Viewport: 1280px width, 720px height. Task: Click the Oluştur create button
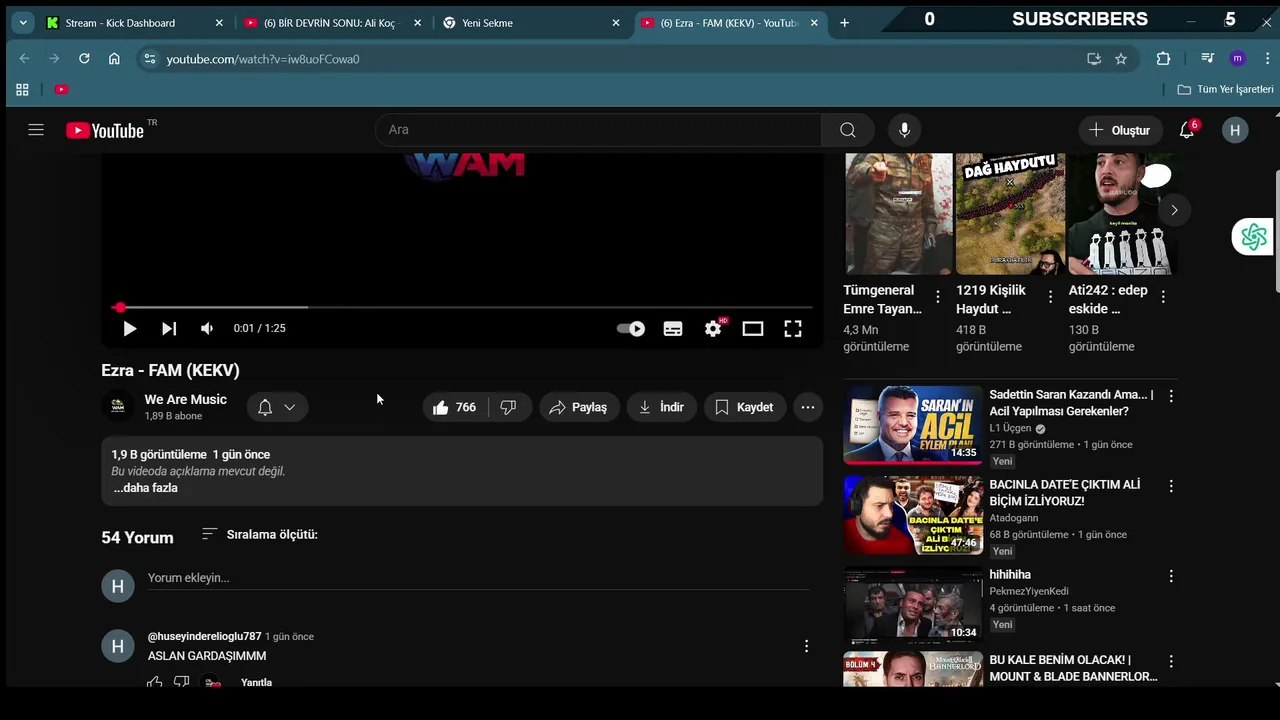(x=1120, y=130)
